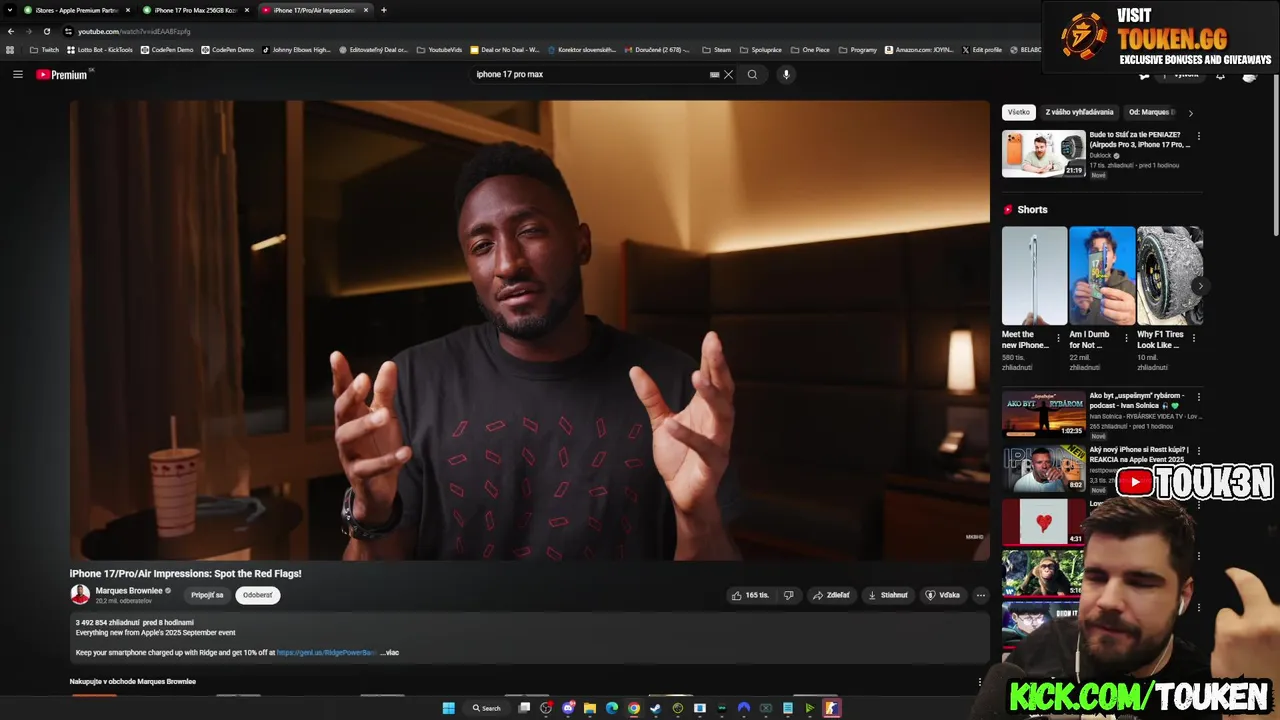Image resolution: width=1280 pixels, height=720 pixels.
Task: Switch to iStores Apple Premium Partner tab
Action: coord(76,10)
